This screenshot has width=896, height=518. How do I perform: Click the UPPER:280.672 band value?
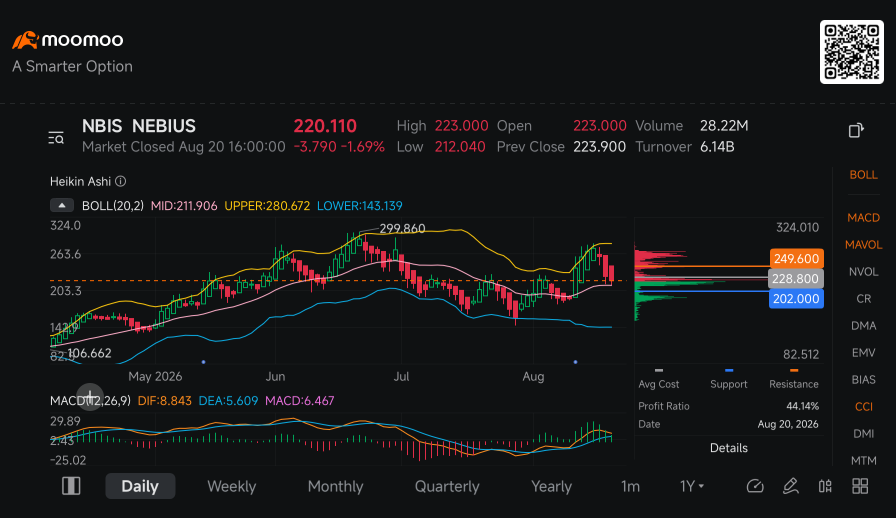(x=267, y=206)
